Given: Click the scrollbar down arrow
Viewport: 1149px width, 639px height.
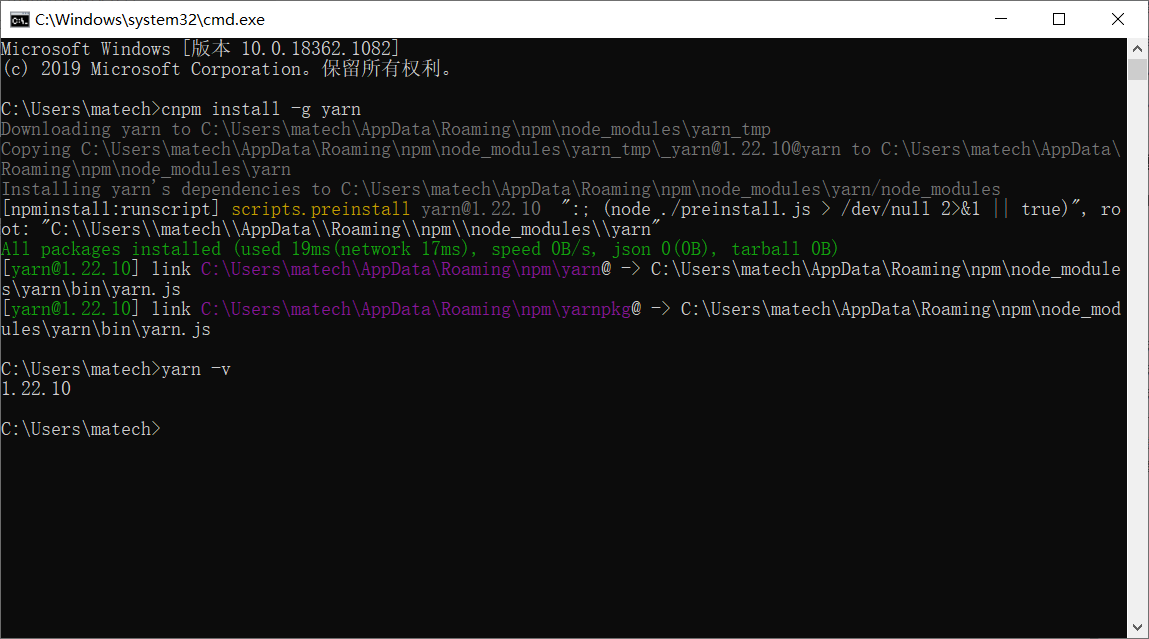Looking at the screenshot, I should 1137,628.
